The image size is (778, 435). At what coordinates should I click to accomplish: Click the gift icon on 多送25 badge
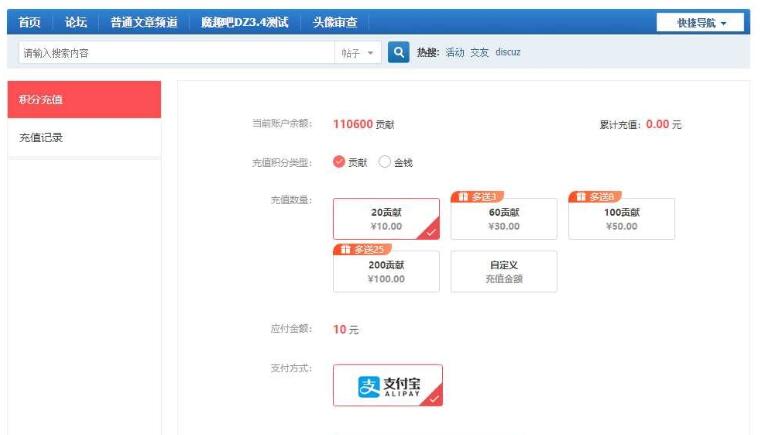345,249
